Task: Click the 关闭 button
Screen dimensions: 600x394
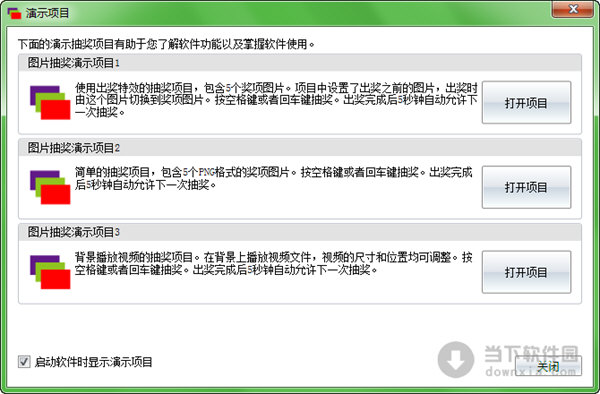Action: [x=548, y=366]
